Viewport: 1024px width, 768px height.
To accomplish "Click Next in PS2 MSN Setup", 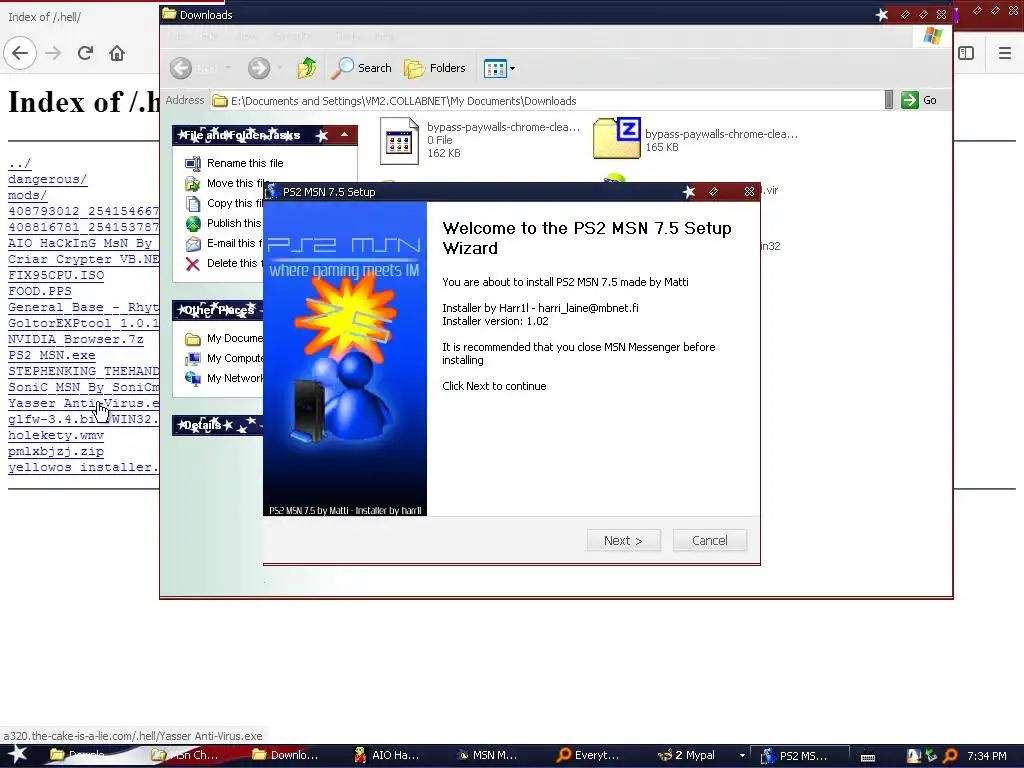I will (x=624, y=540).
